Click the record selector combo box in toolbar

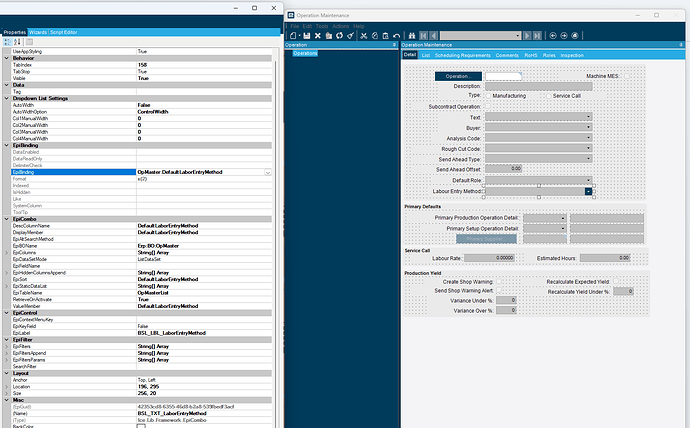[480, 36]
